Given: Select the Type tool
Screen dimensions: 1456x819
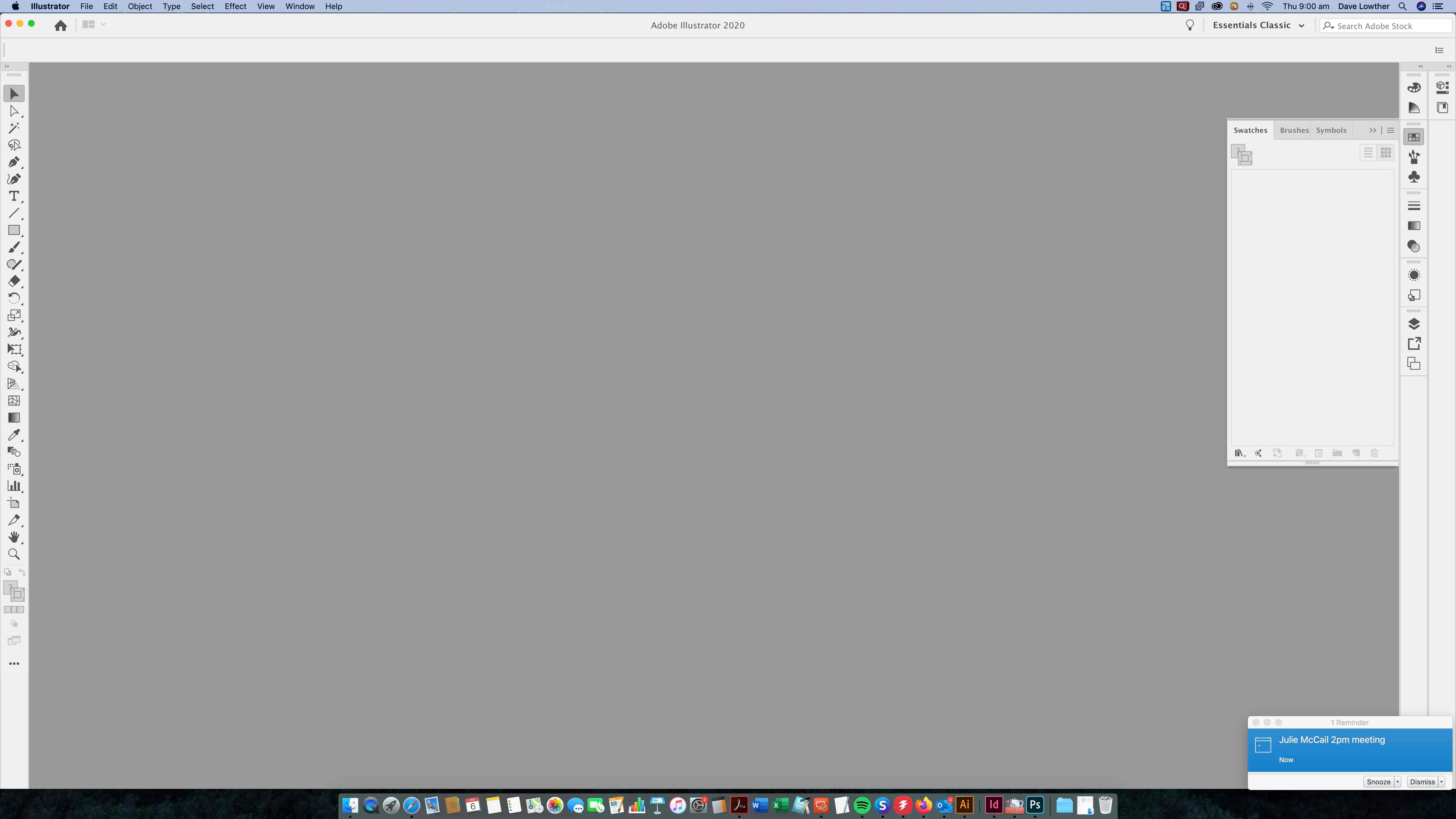Looking at the screenshot, I should point(14,196).
